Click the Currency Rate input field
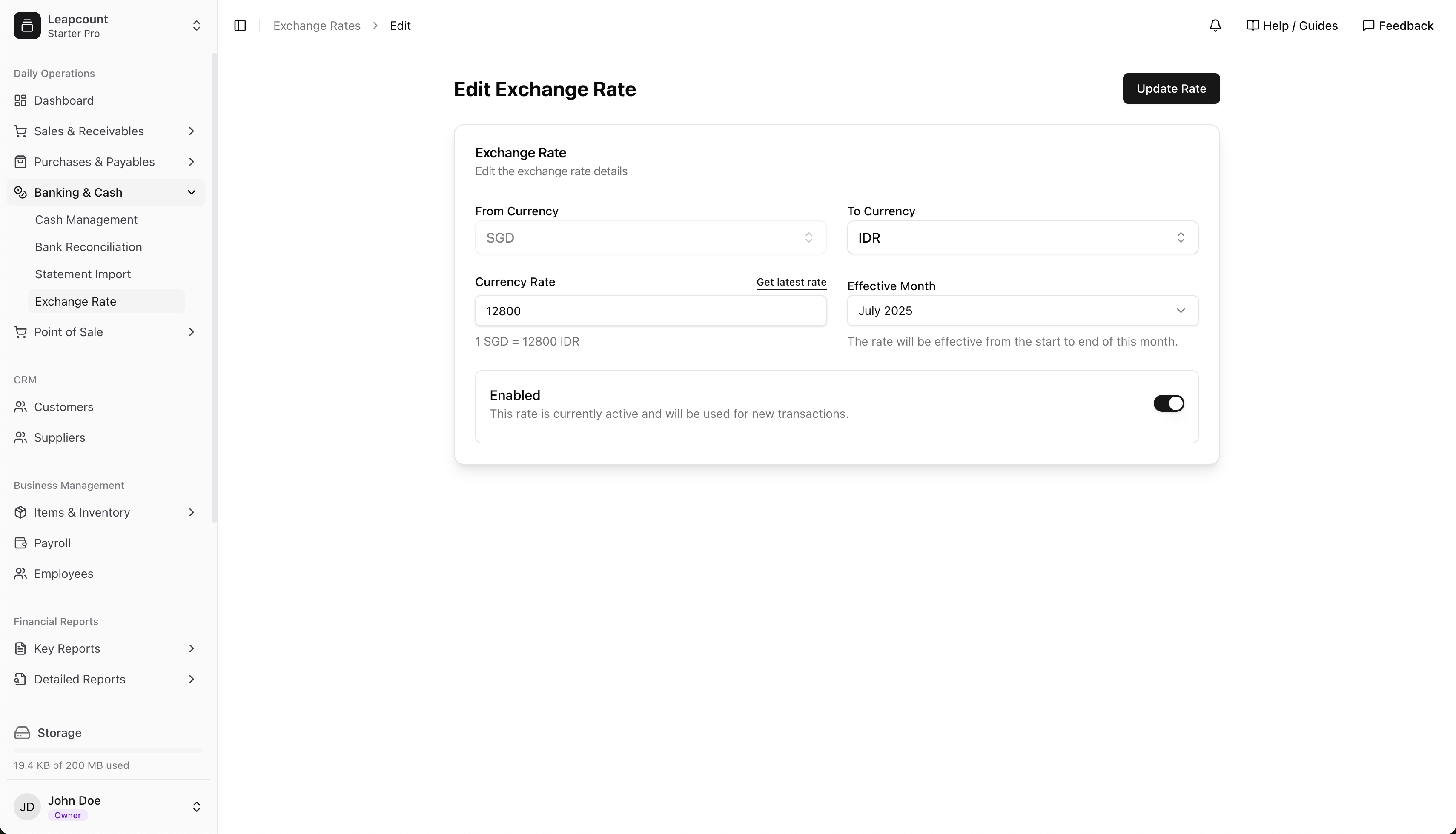1456x834 pixels. pos(651,311)
